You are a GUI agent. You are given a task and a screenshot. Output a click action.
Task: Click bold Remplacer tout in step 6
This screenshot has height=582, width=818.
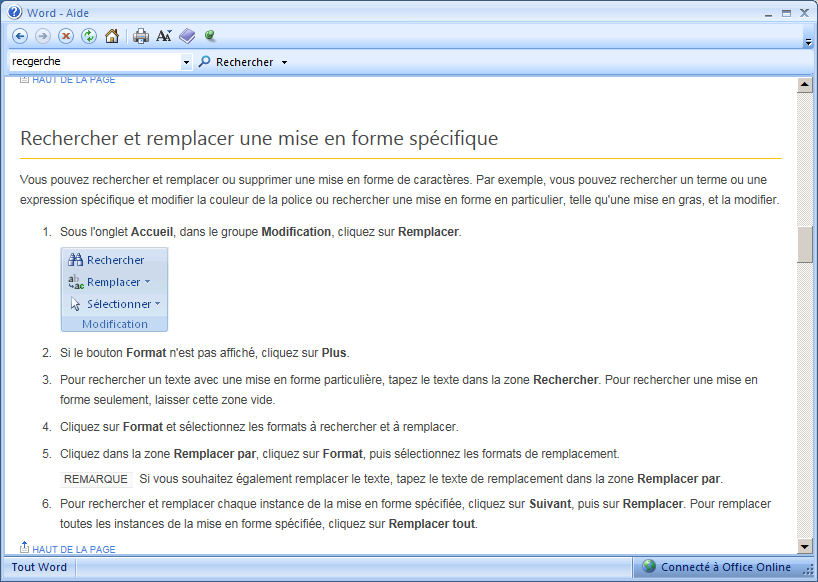pyautogui.click(x=432, y=524)
